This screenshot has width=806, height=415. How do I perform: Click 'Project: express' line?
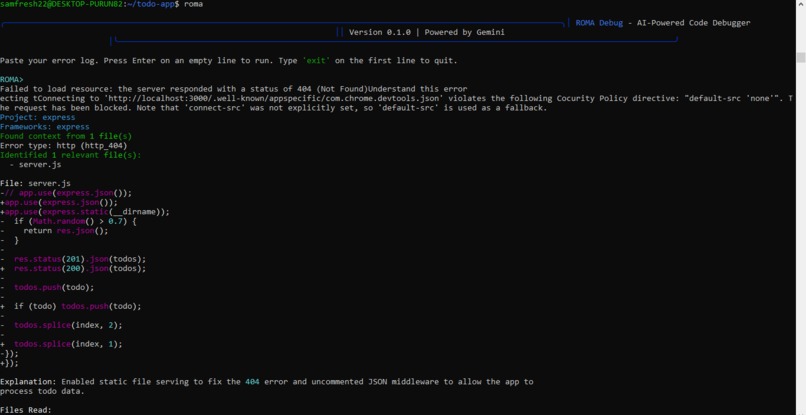(38, 117)
